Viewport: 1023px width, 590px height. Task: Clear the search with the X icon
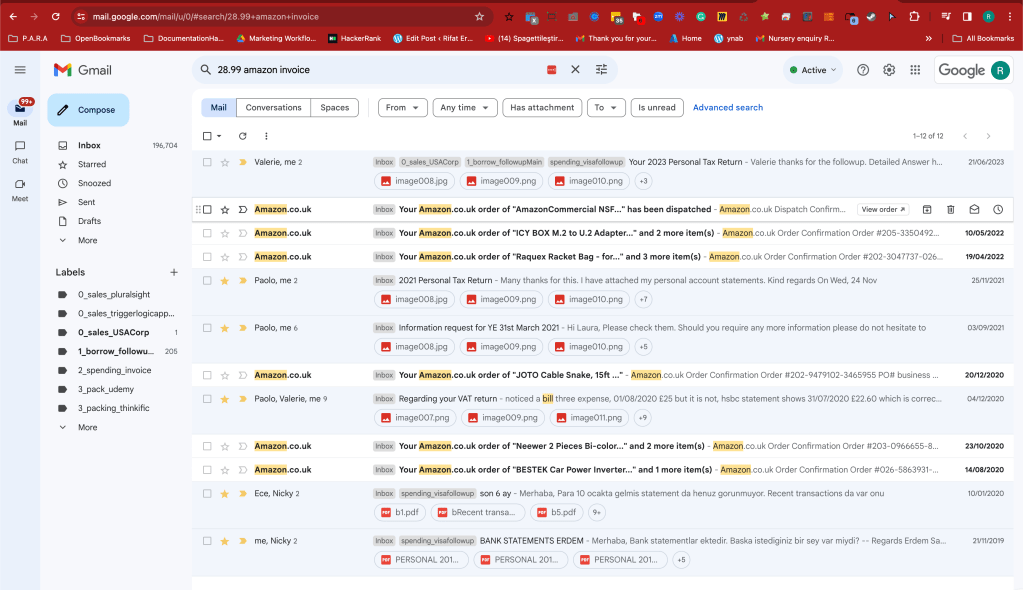[575, 69]
